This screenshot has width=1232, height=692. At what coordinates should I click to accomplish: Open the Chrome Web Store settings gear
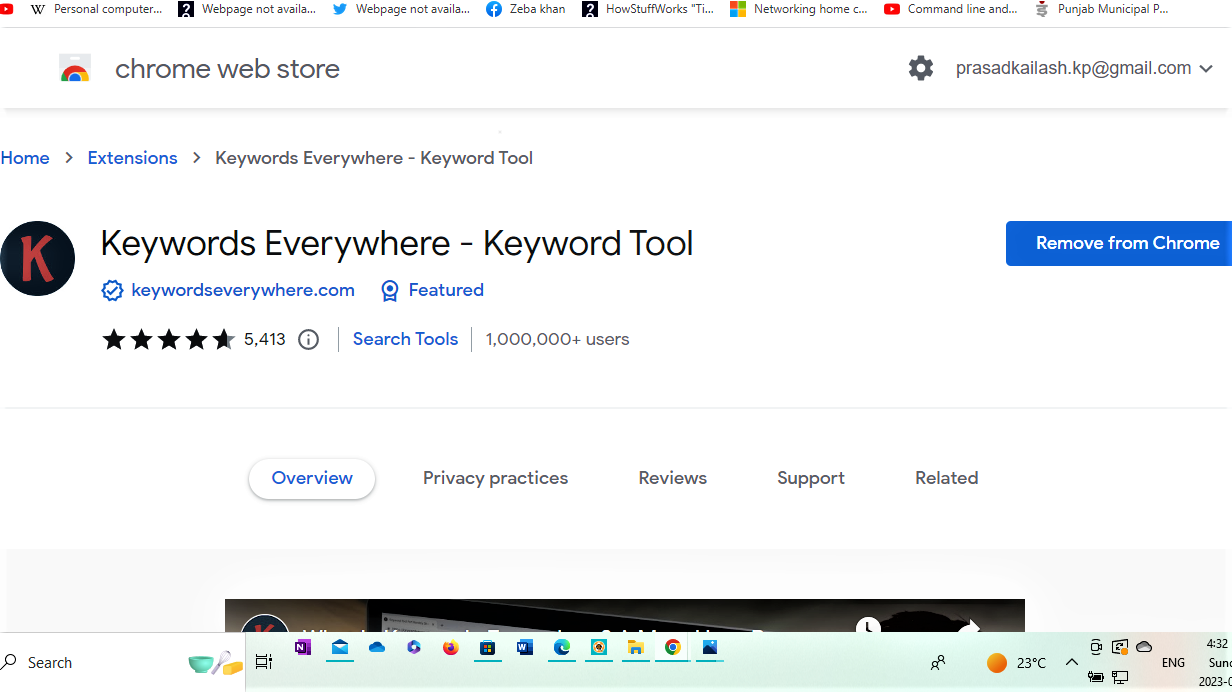[x=921, y=68]
